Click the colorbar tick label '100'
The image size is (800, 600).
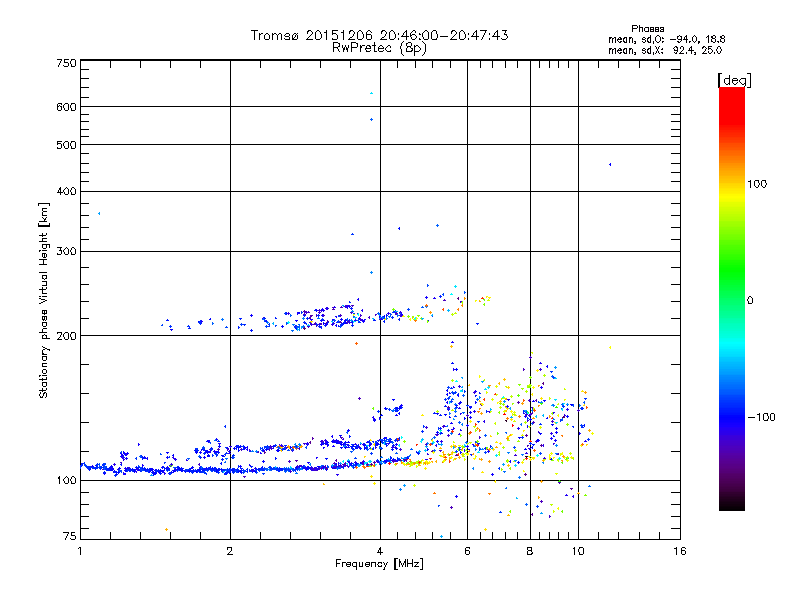757,184
